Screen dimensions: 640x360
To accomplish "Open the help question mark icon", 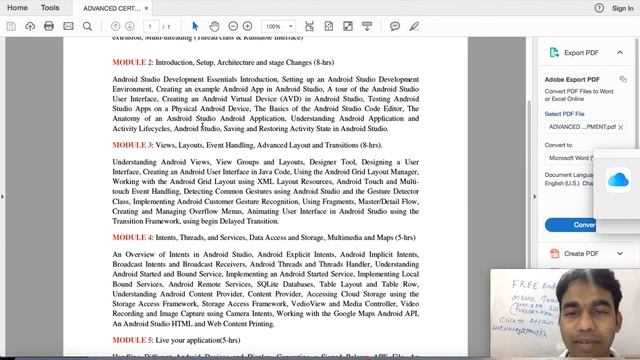I will pyautogui.click(x=599, y=8).
